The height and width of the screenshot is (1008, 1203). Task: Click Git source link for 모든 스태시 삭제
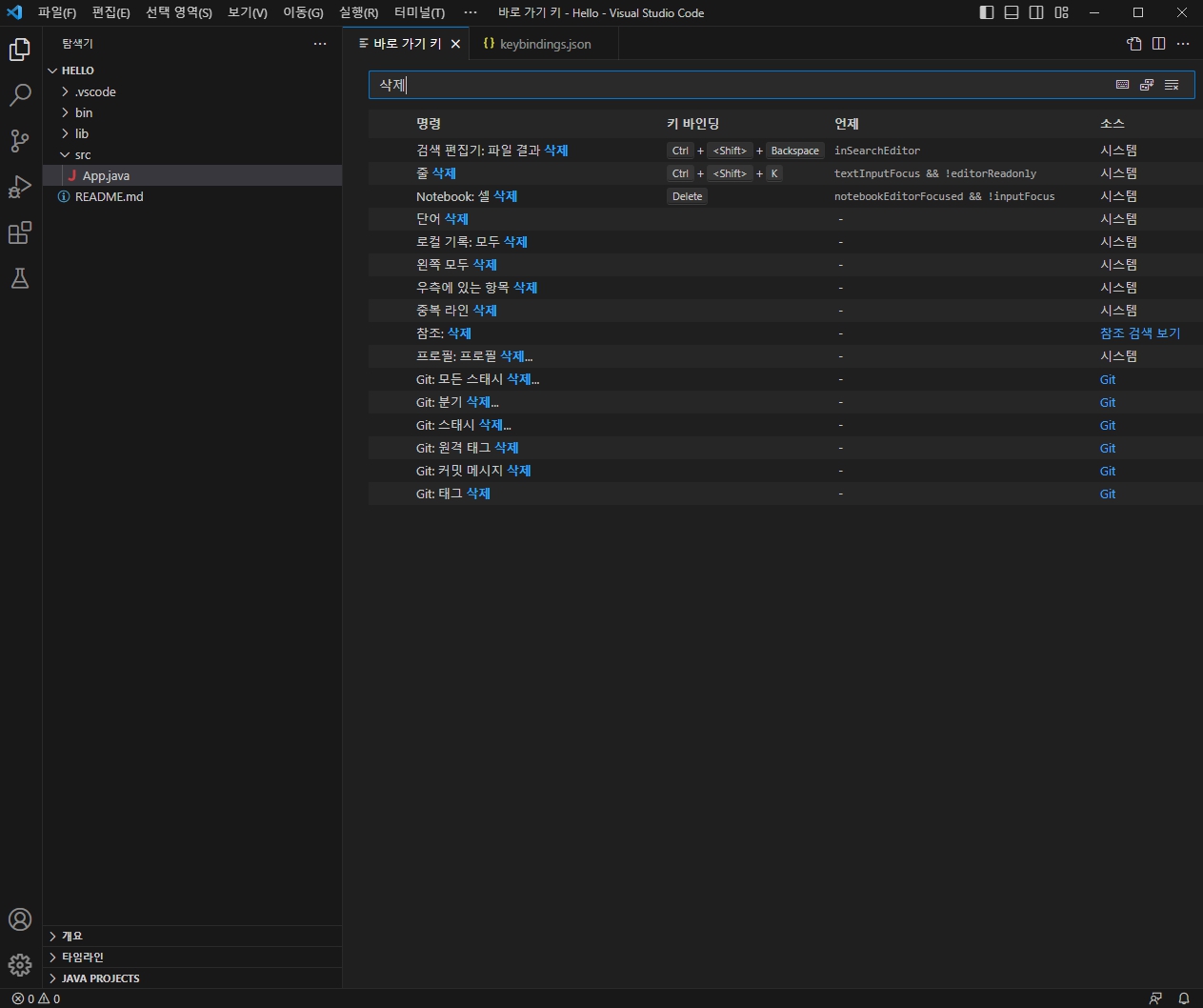point(1108,379)
